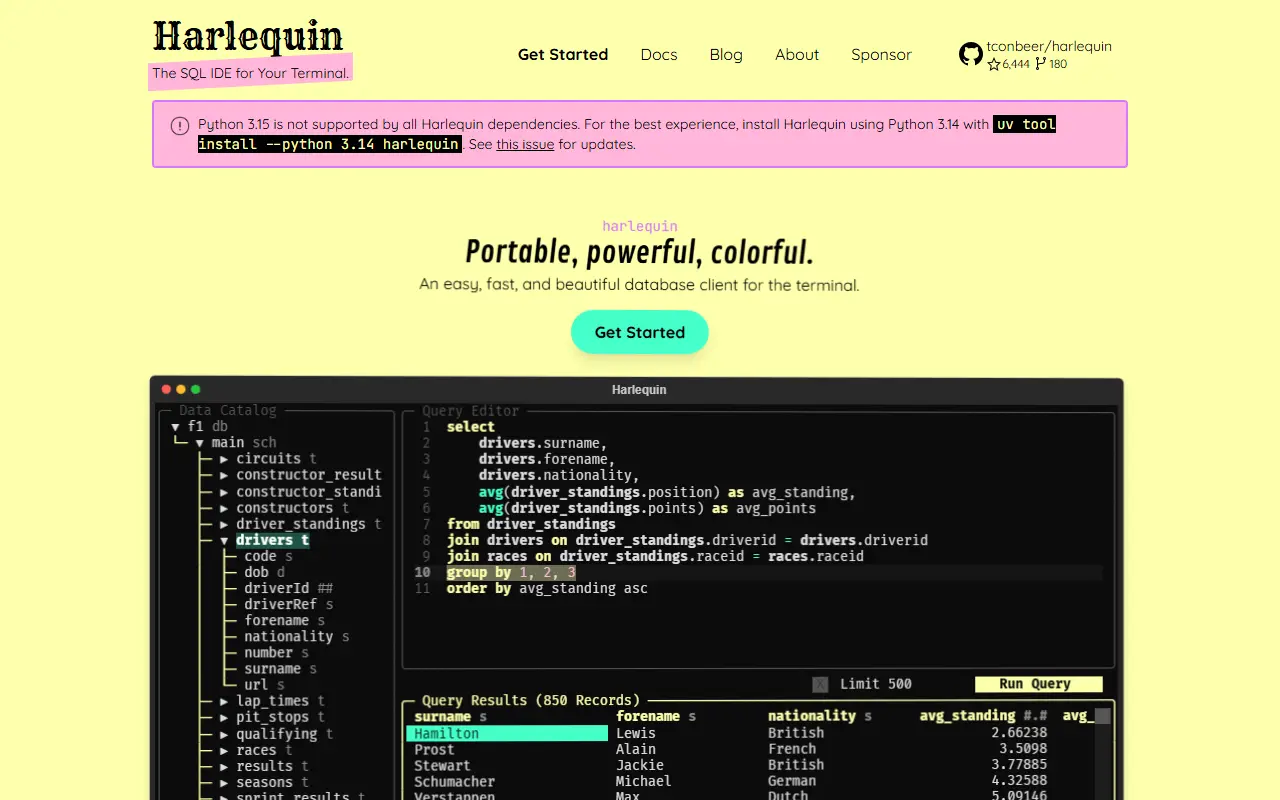Expand the circuits table in Data Catalog

point(224,459)
